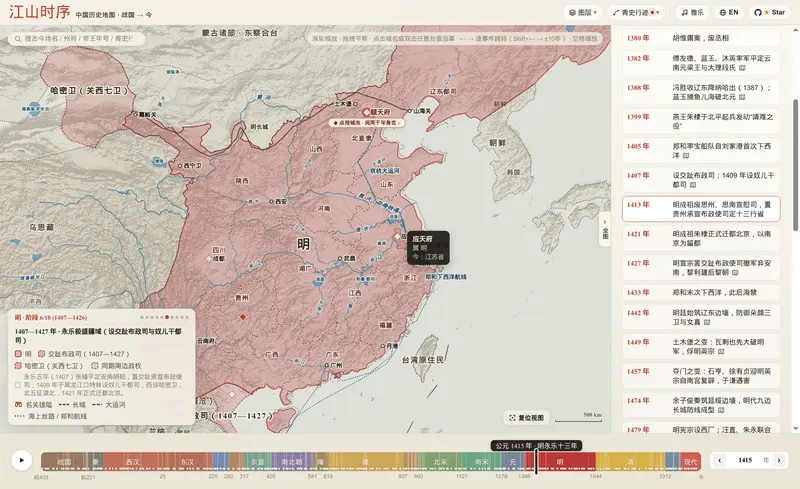Open the 1442 年 event card
Viewport: 800px width, 489px height.
pyautogui.click(x=701, y=317)
